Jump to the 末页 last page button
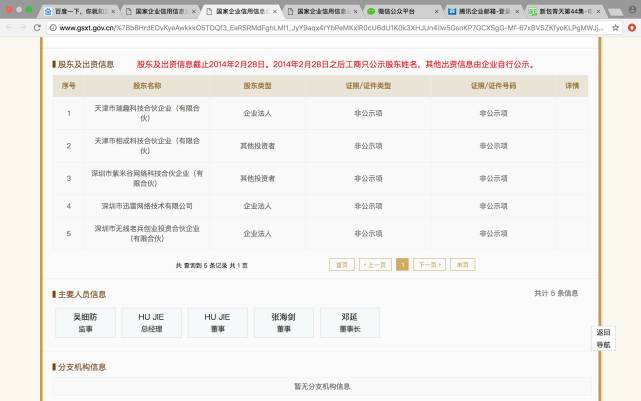Viewport: 641px width, 401px height. (462, 265)
